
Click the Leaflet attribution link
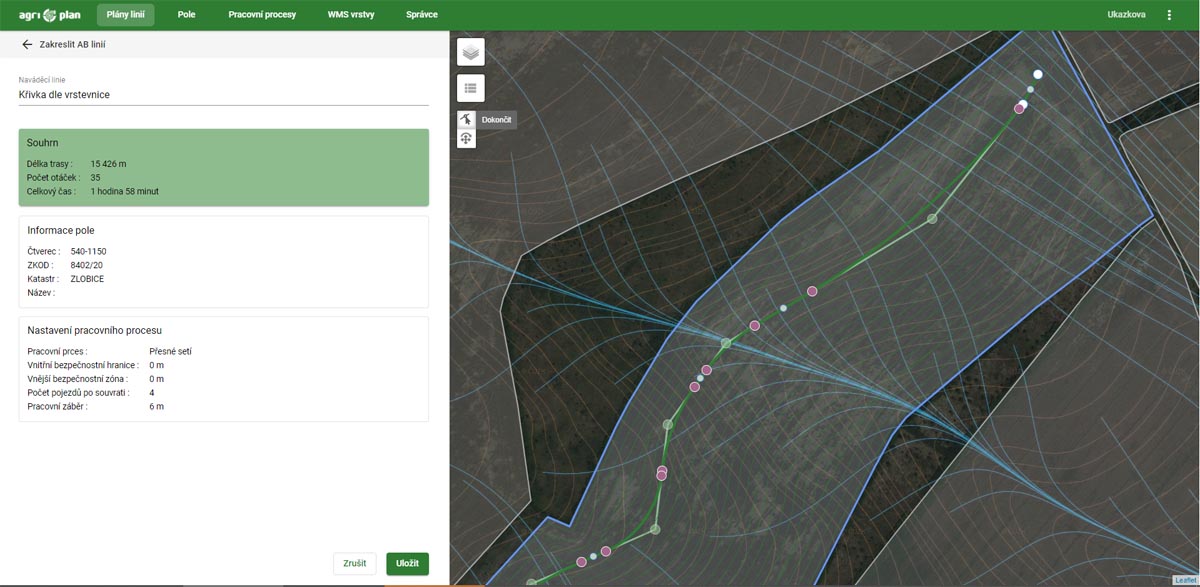[1186, 581]
